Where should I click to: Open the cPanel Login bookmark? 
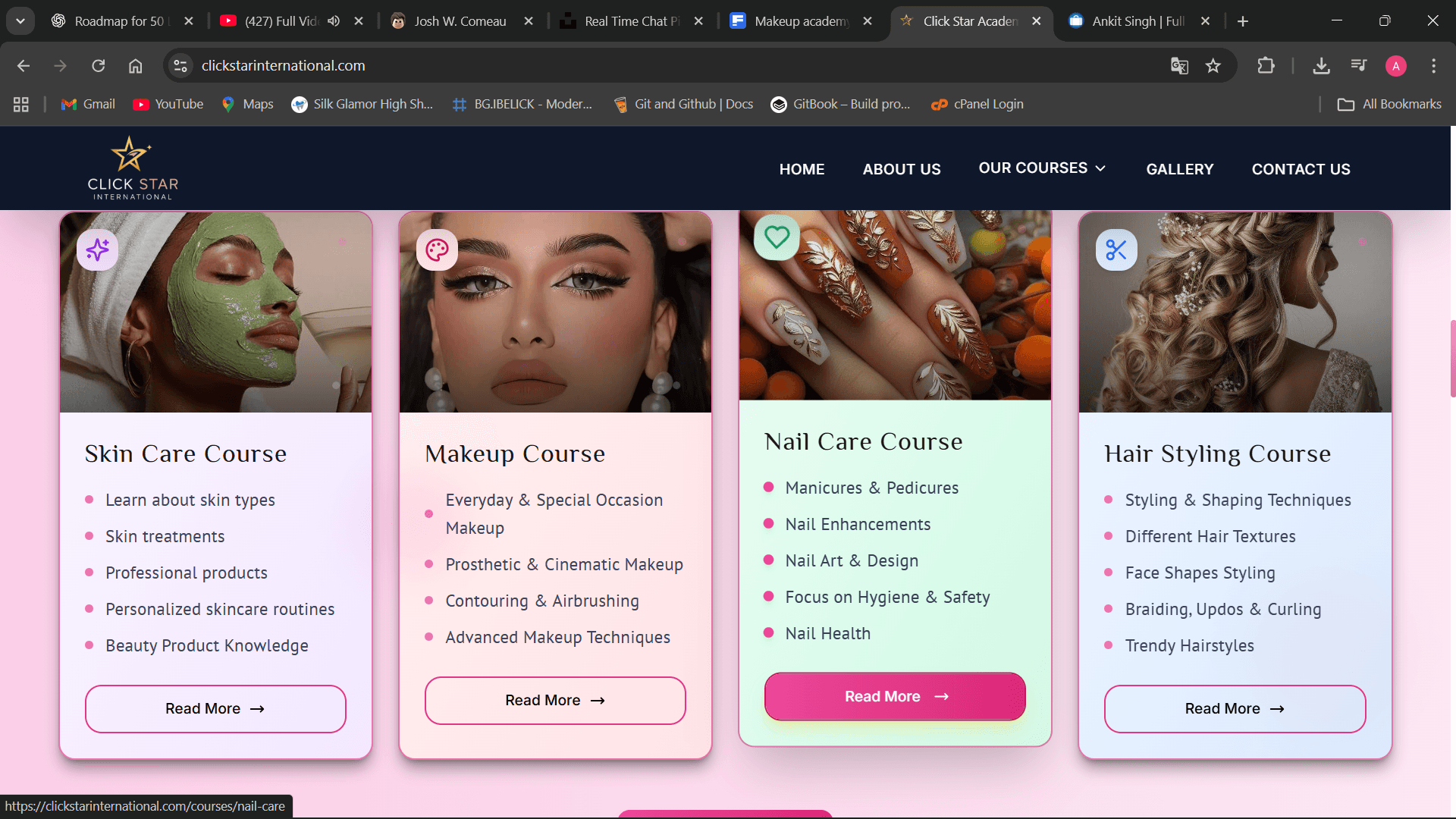coord(977,105)
